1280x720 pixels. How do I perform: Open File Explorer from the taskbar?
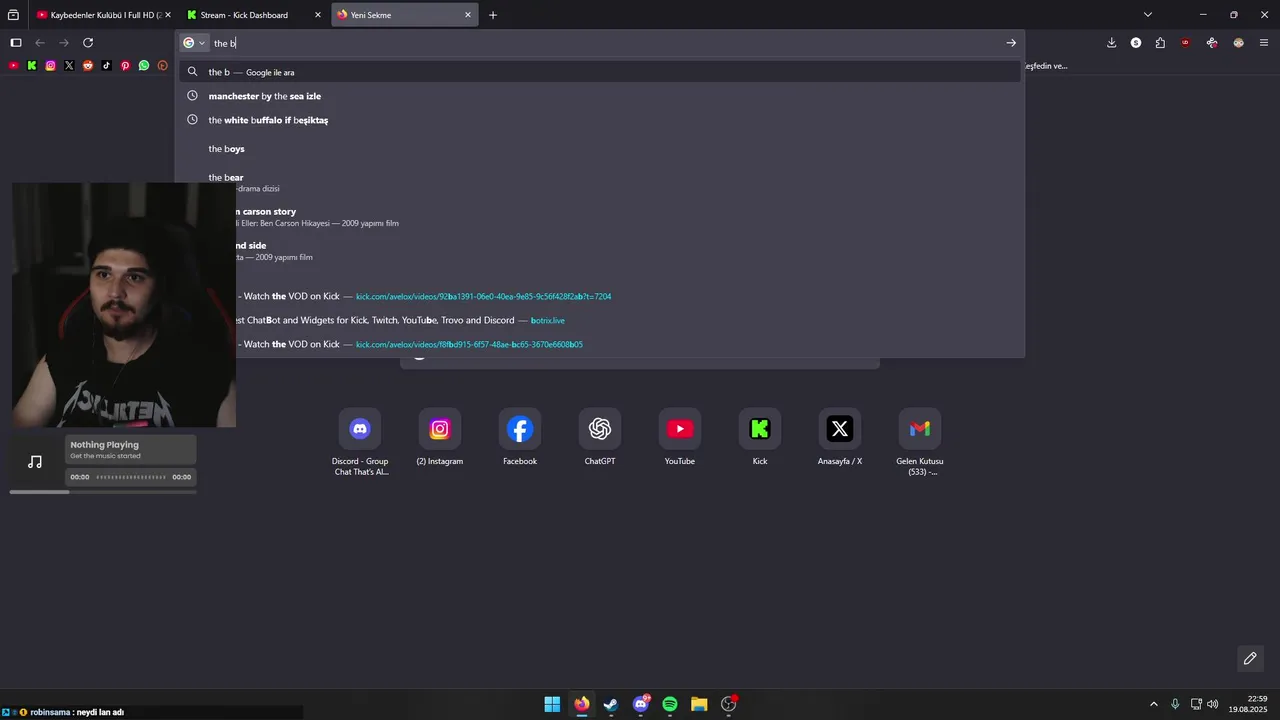tap(699, 704)
